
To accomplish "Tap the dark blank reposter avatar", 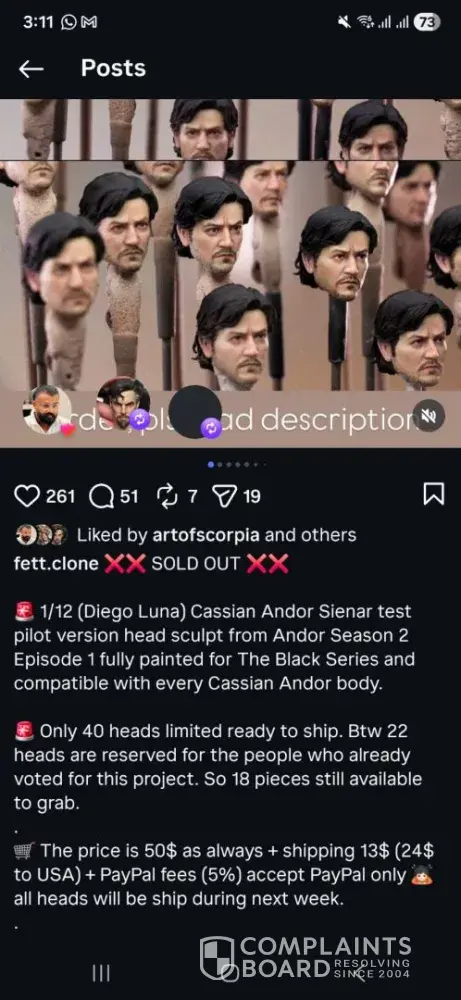I will [x=196, y=412].
